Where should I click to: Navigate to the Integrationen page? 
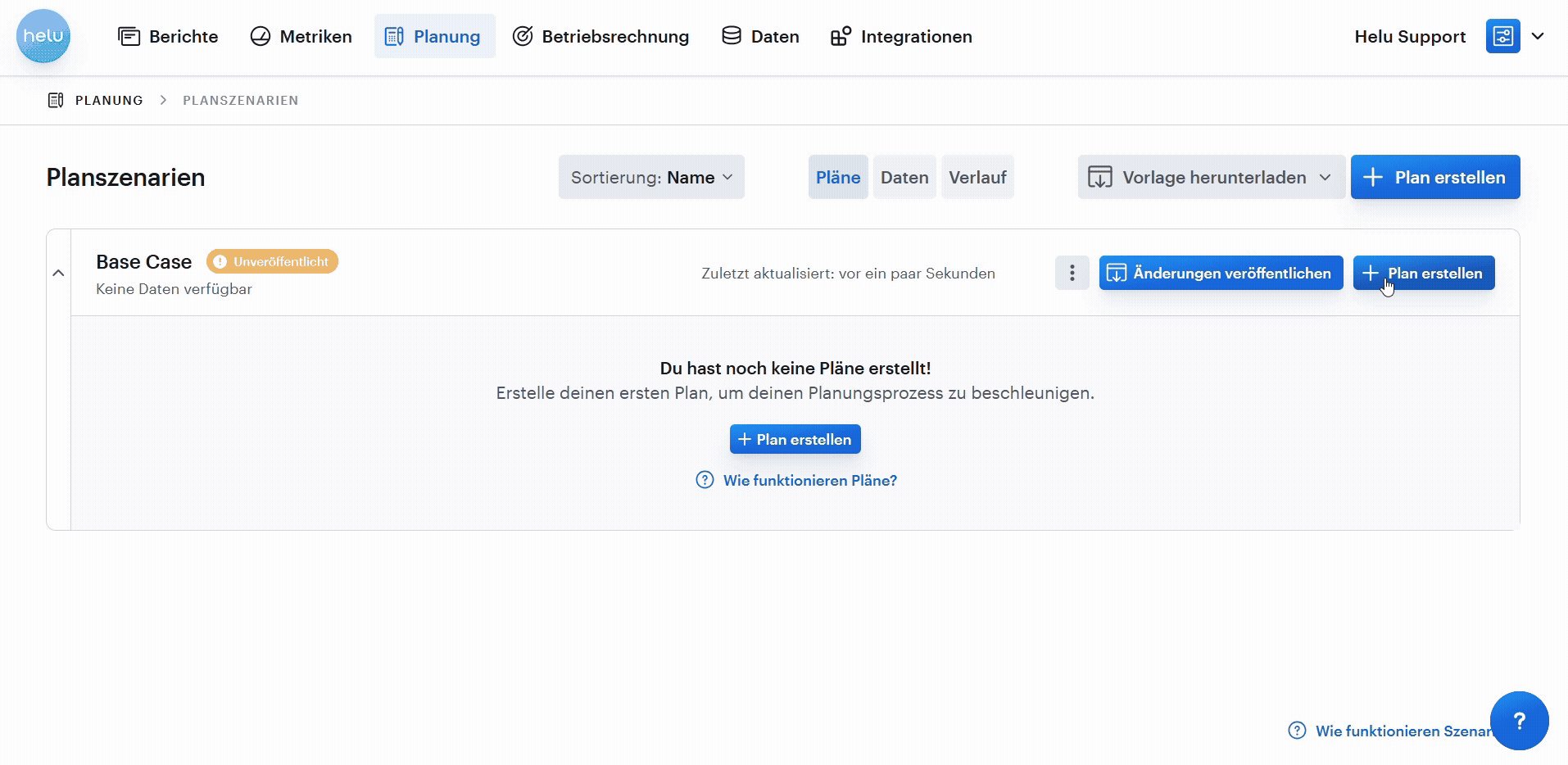click(901, 36)
